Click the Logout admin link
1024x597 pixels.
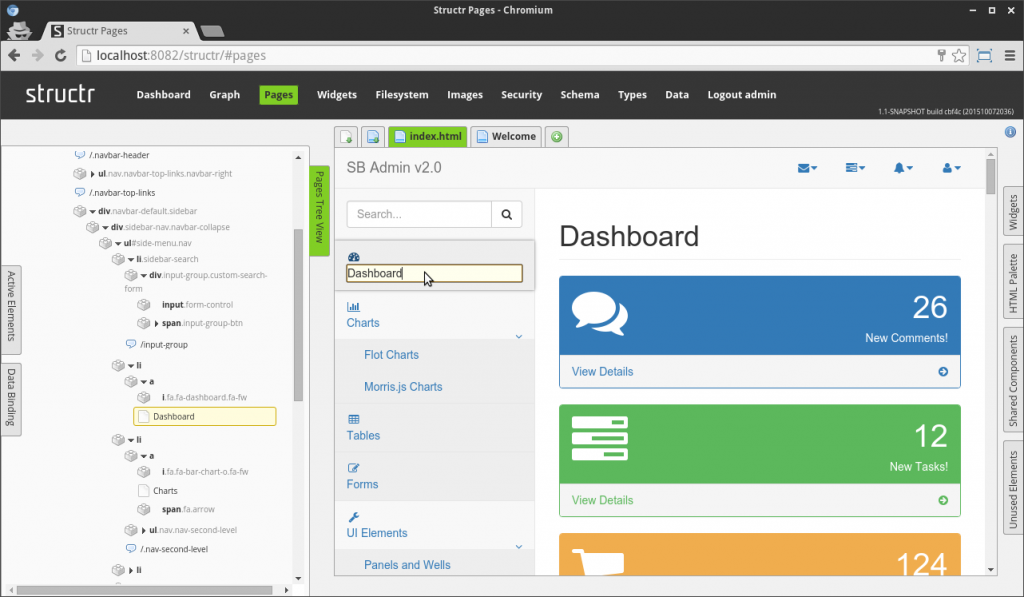(x=741, y=95)
